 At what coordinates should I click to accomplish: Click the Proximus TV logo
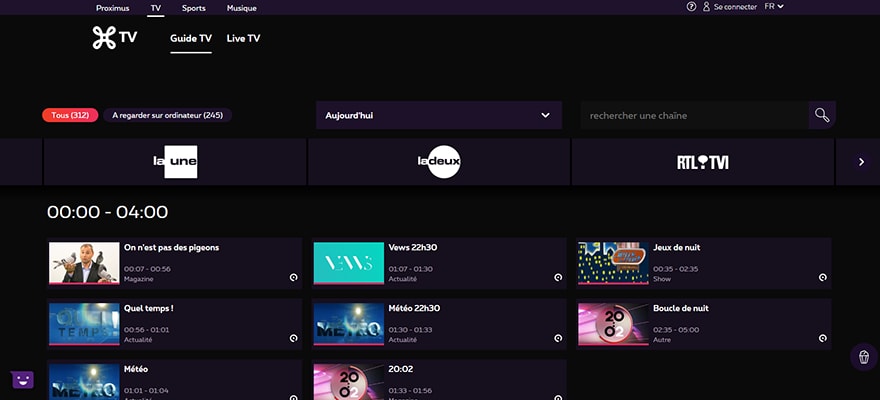tap(114, 38)
